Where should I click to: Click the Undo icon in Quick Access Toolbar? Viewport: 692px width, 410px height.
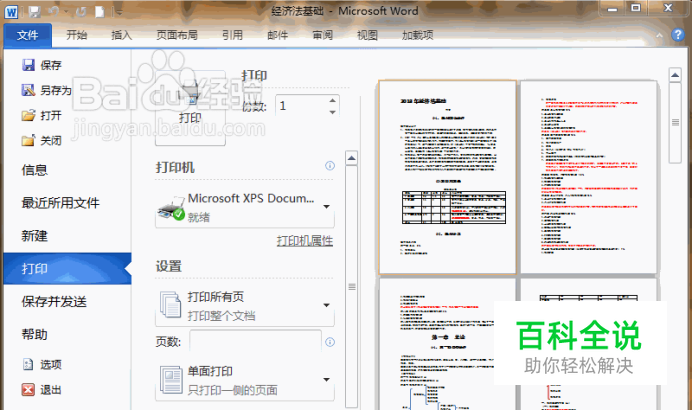(x=54, y=12)
